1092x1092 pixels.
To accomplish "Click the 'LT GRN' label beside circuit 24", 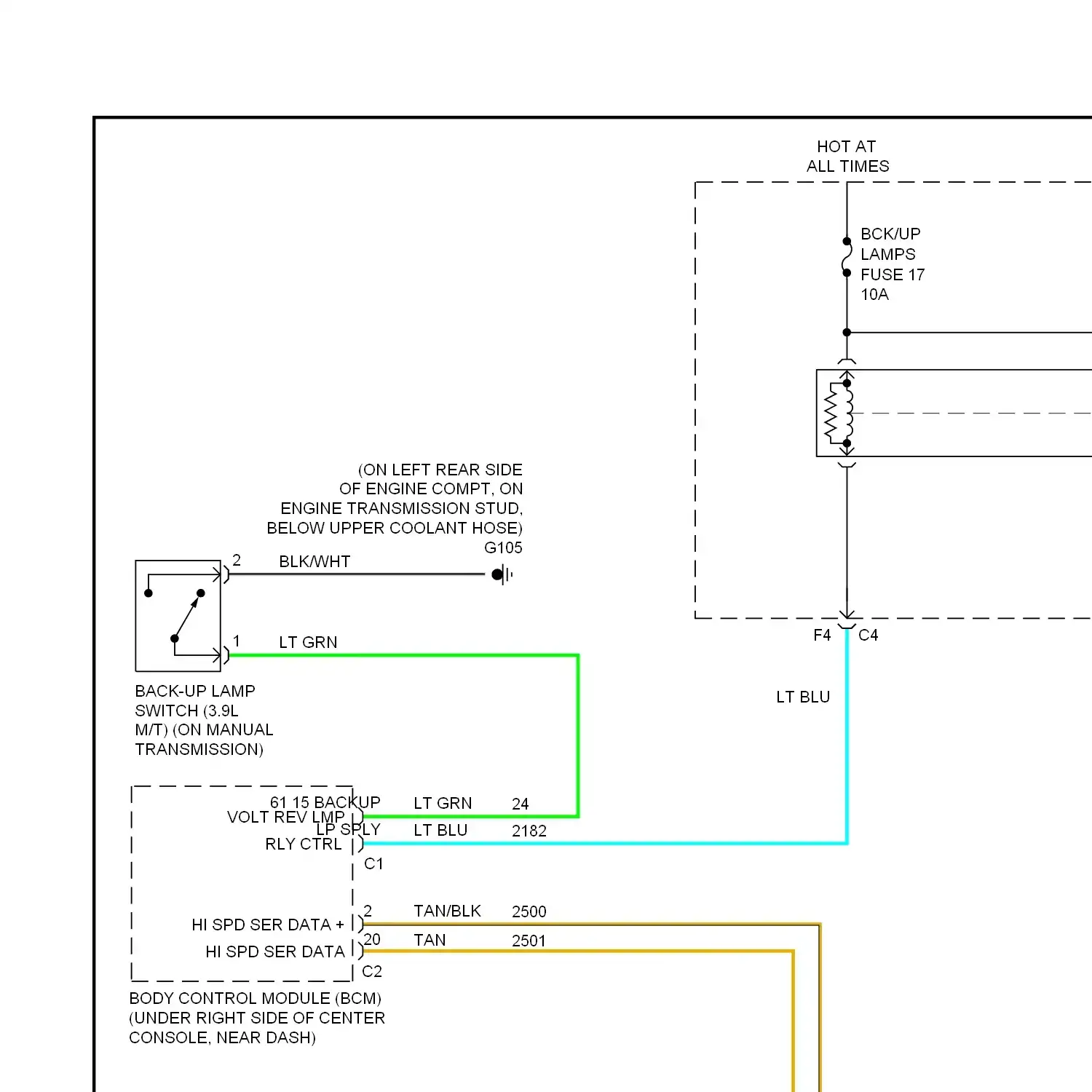I will tap(443, 803).
